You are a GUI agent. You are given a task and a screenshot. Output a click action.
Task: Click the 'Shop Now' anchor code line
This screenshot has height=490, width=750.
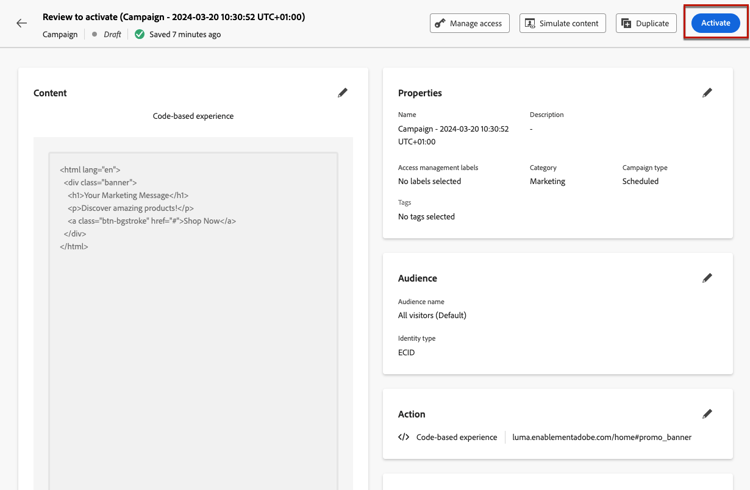152,221
